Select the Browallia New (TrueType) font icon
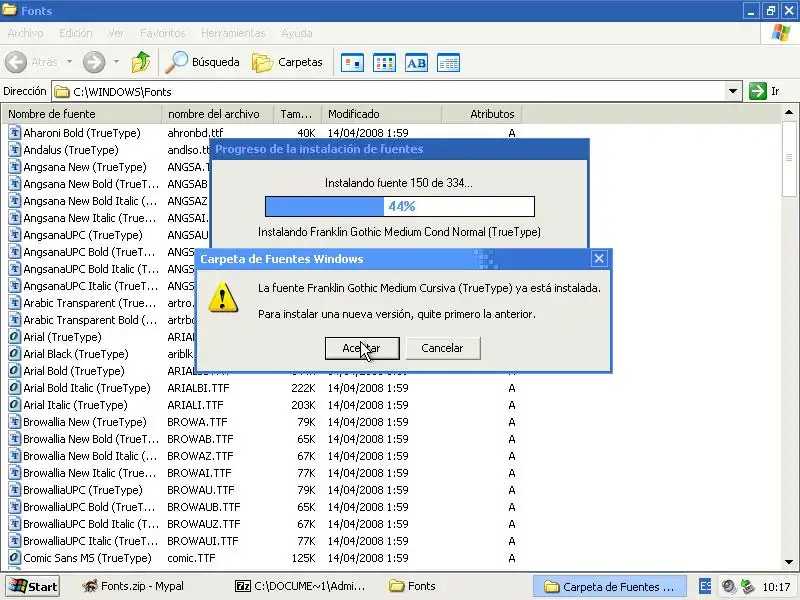The image size is (800, 600). (15, 422)
